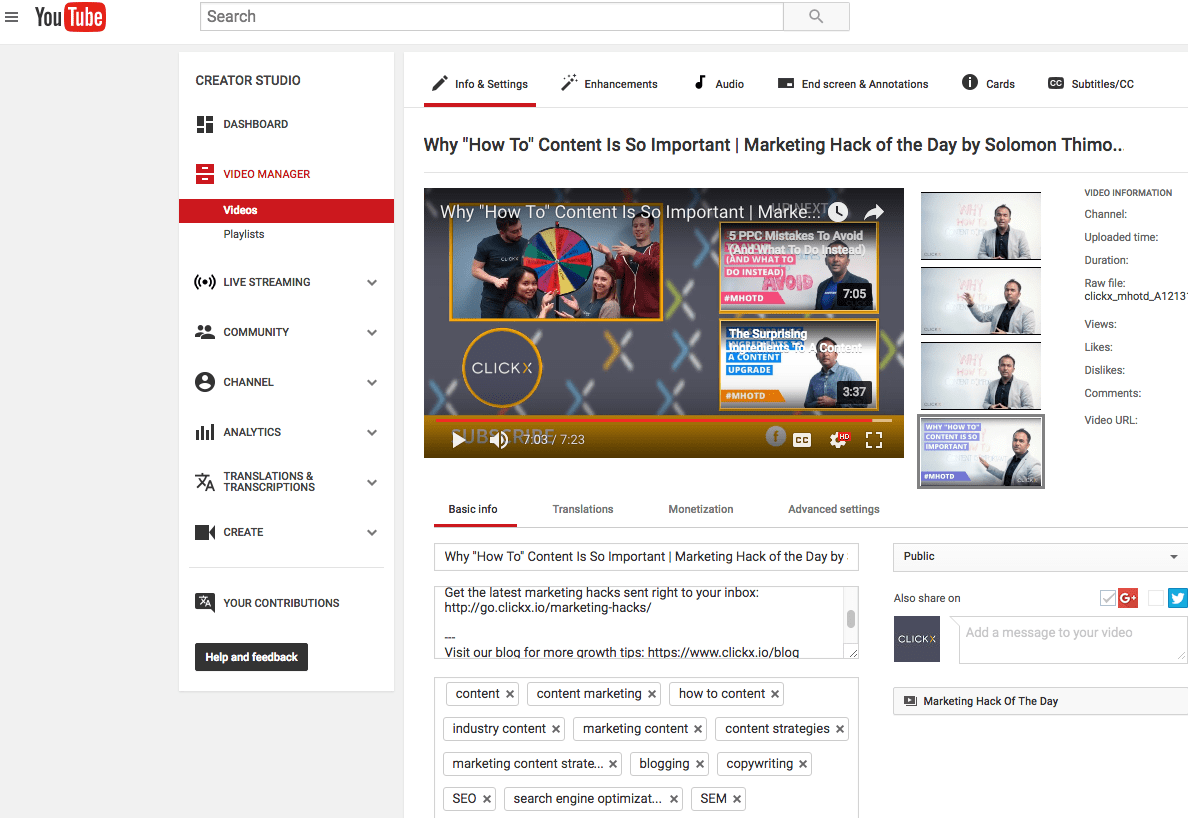This screenshot has height=818, width=1188.
Task: Switch to the Translations sub-tab
Action: click(x=583, y=509)
